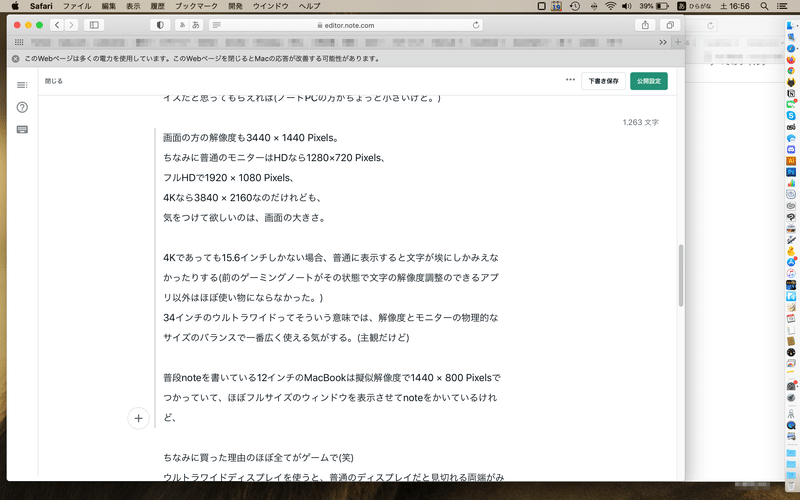
Task: Click the privacy shield icon in toolbar
Action: click(x=160, y=25)
